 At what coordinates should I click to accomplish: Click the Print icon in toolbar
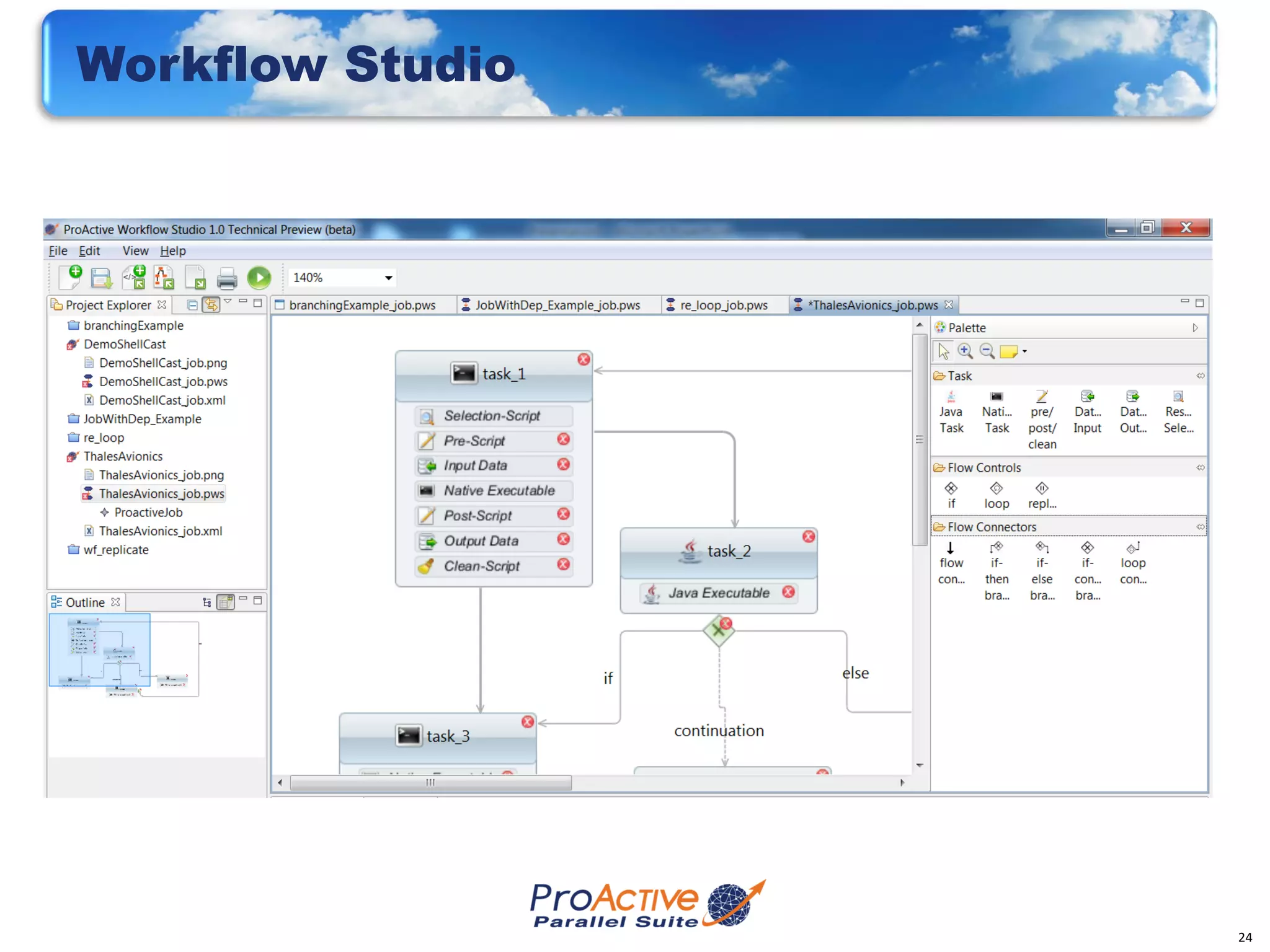[x=227, y=278]
